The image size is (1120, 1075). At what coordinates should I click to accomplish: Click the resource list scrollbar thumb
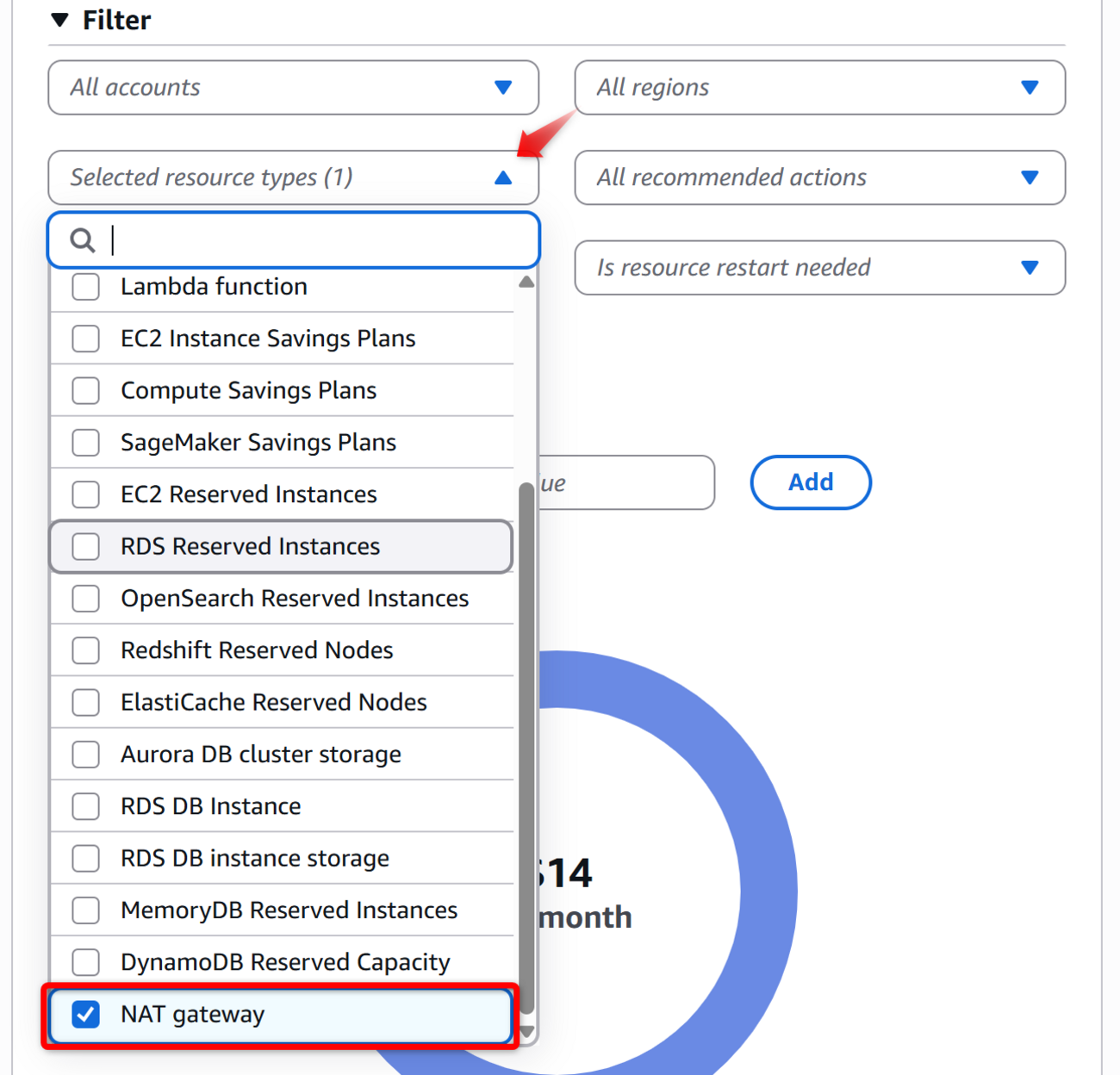coord(527,741)
